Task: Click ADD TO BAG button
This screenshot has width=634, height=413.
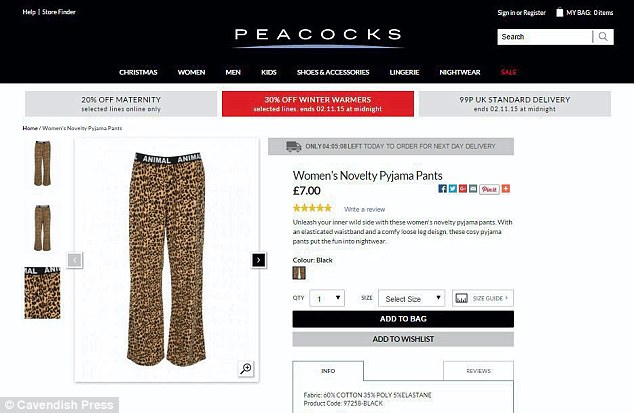Action: pyautogui.click(x=403, y=319)
